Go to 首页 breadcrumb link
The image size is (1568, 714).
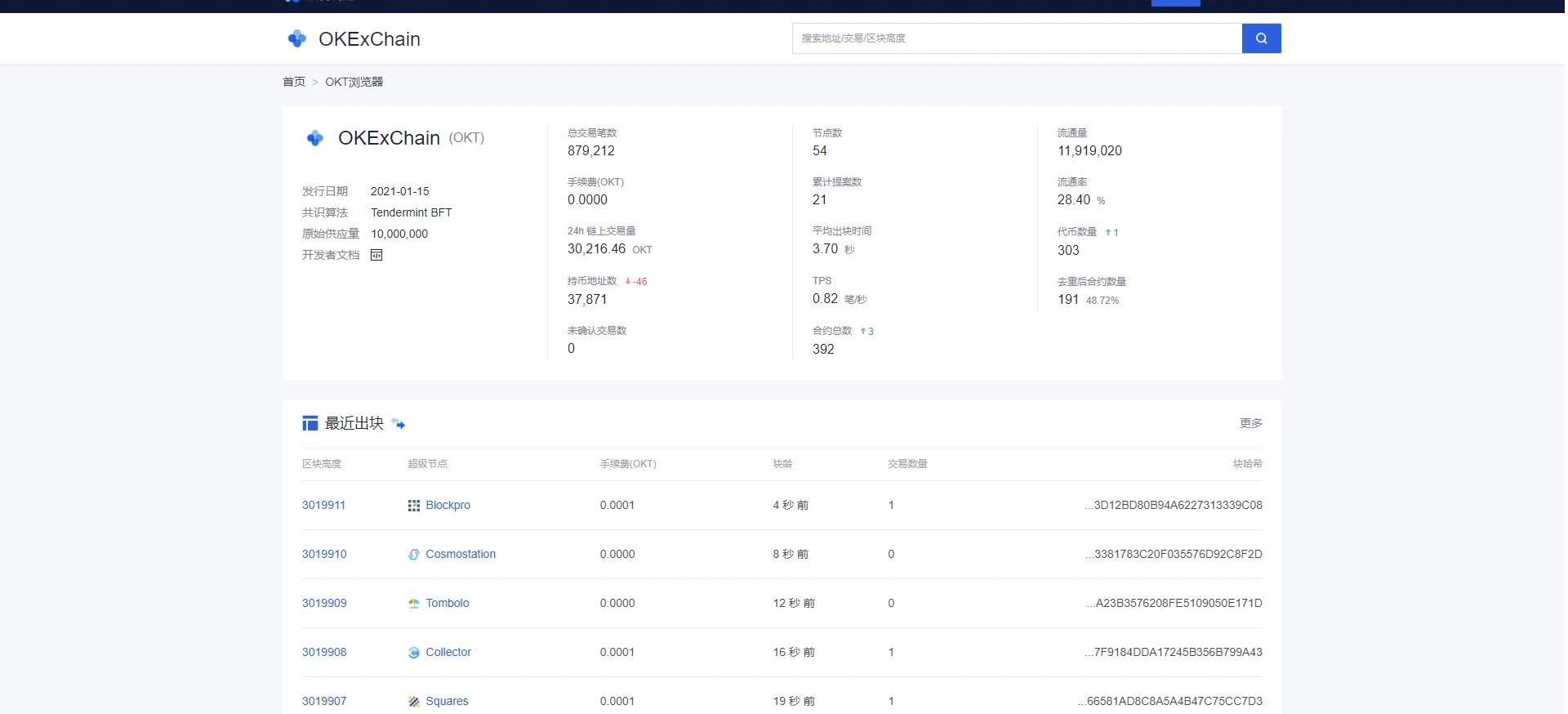click(x=294, y=82)
